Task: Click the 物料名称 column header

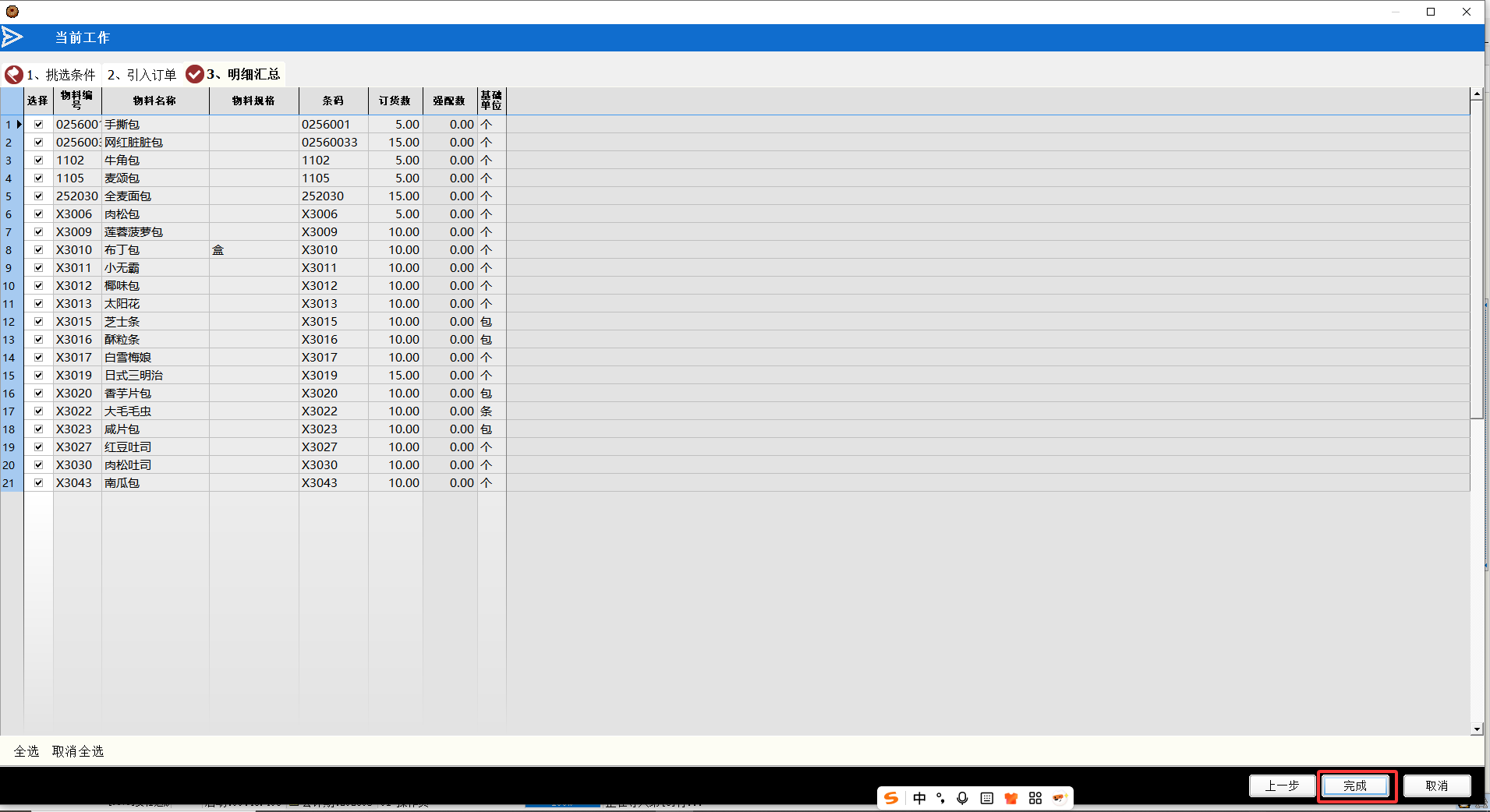Action: pos(155,101)
